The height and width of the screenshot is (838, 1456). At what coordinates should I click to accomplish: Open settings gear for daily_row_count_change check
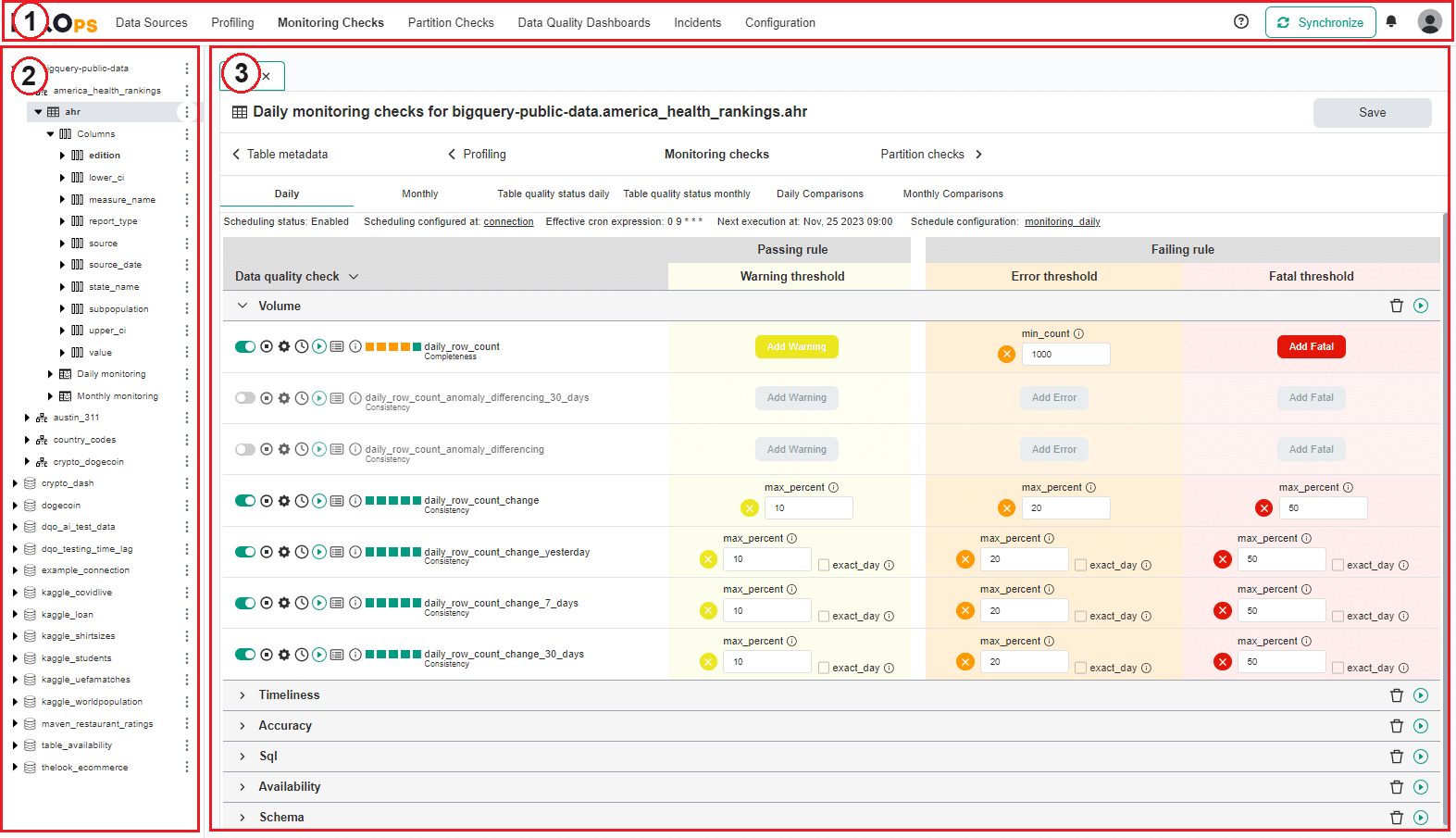pyautogui.click(x=284, y=501)
